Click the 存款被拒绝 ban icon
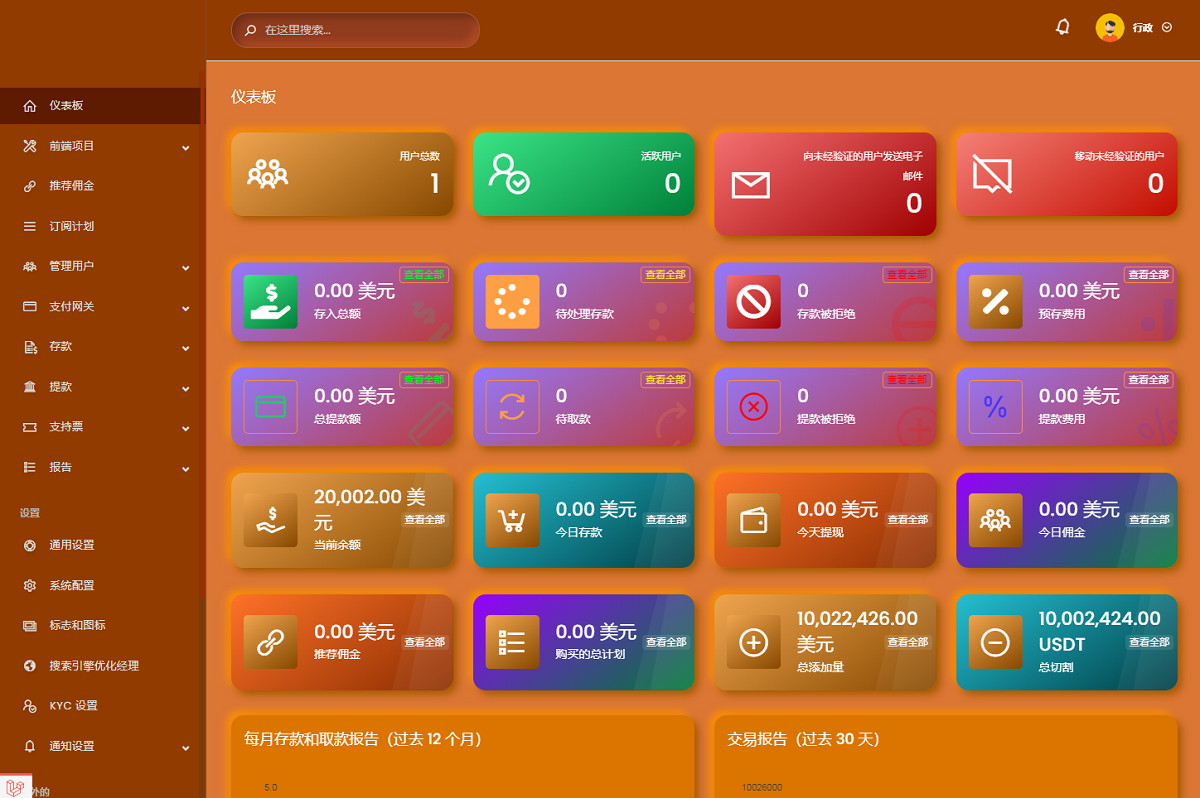 (754, 301)
